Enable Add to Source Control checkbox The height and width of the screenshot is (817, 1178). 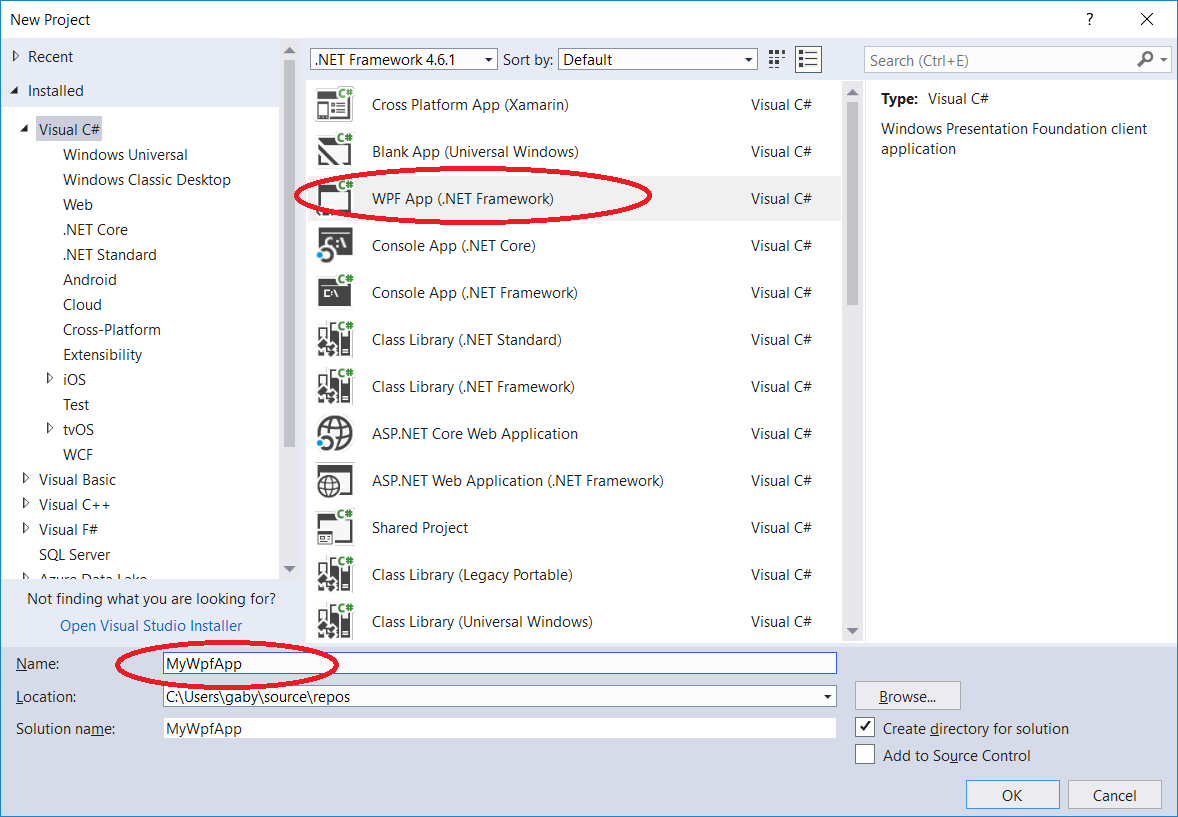click(x=865, y=755)
